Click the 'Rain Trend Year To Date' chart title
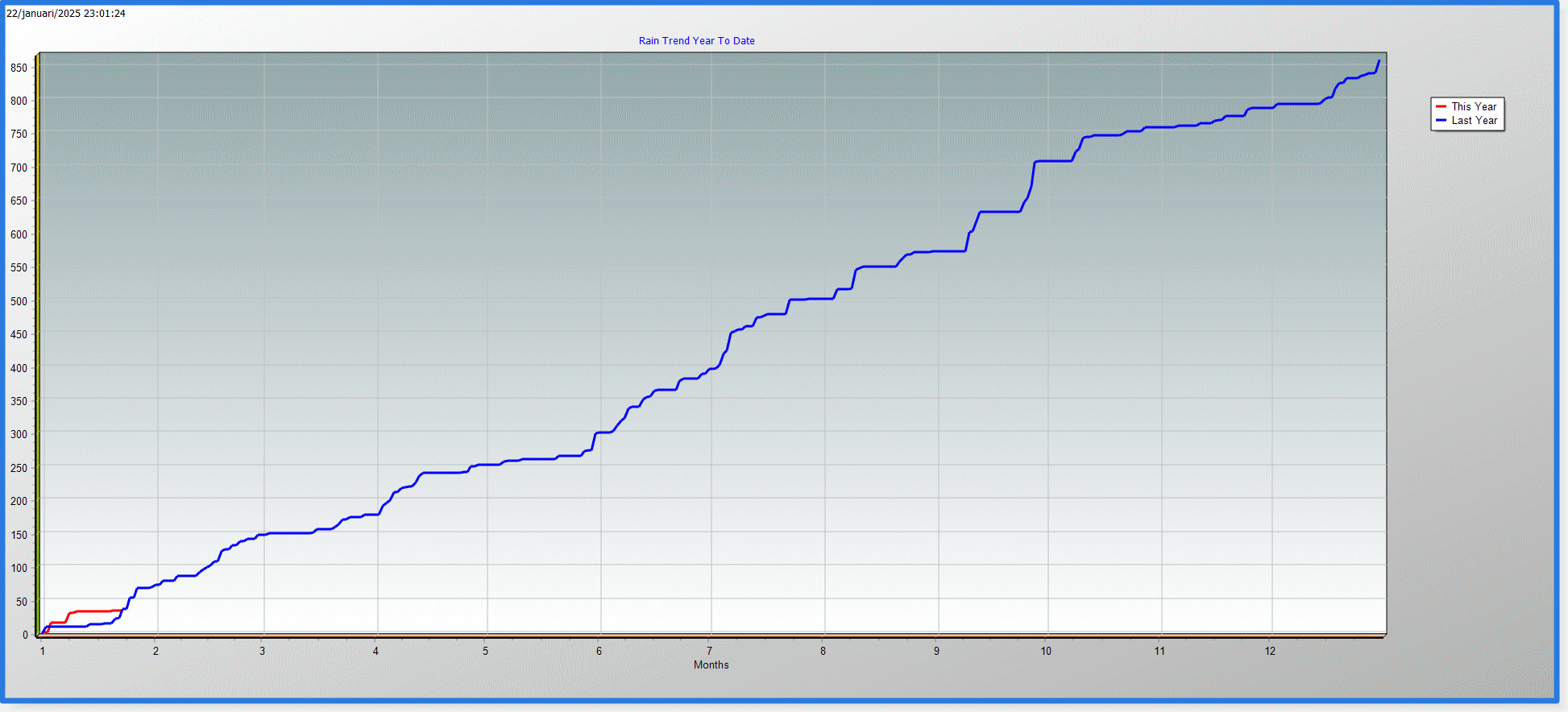The image size is (1568, 712). pos(696,41)
